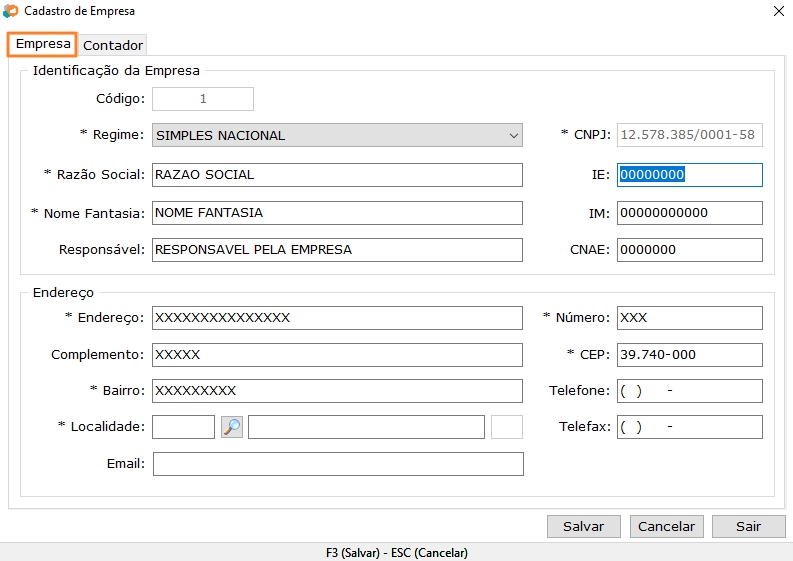
Task: Click the Cancelar button
Action: click(666, 526)
